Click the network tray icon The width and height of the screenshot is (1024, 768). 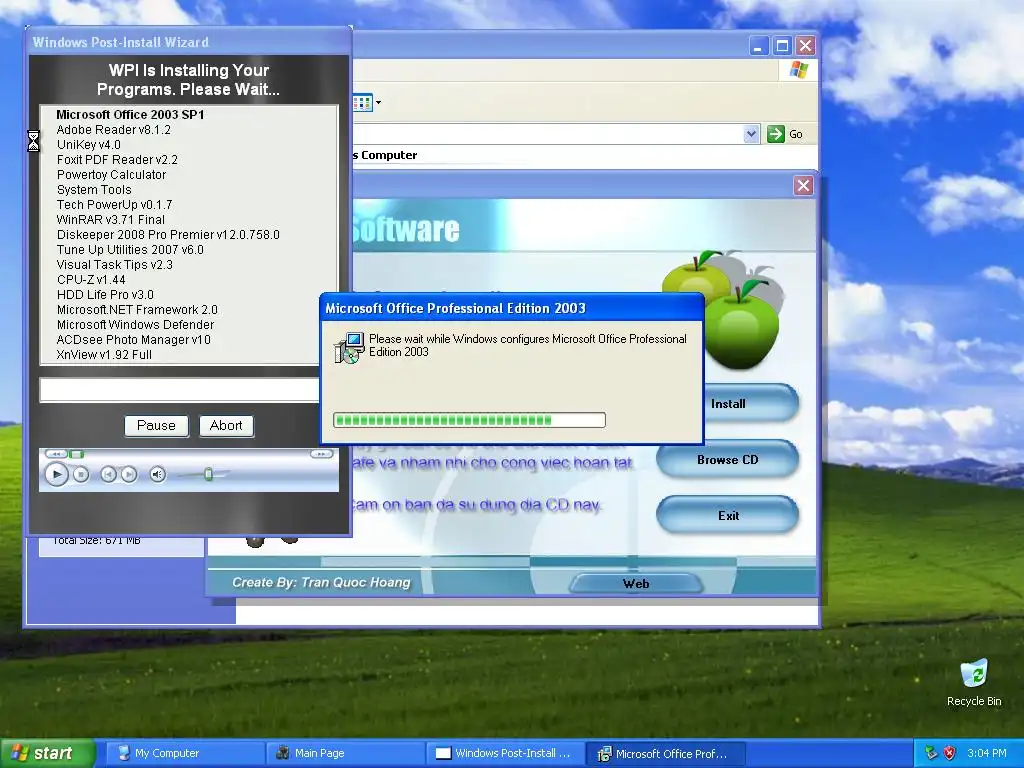pos(931,753)
